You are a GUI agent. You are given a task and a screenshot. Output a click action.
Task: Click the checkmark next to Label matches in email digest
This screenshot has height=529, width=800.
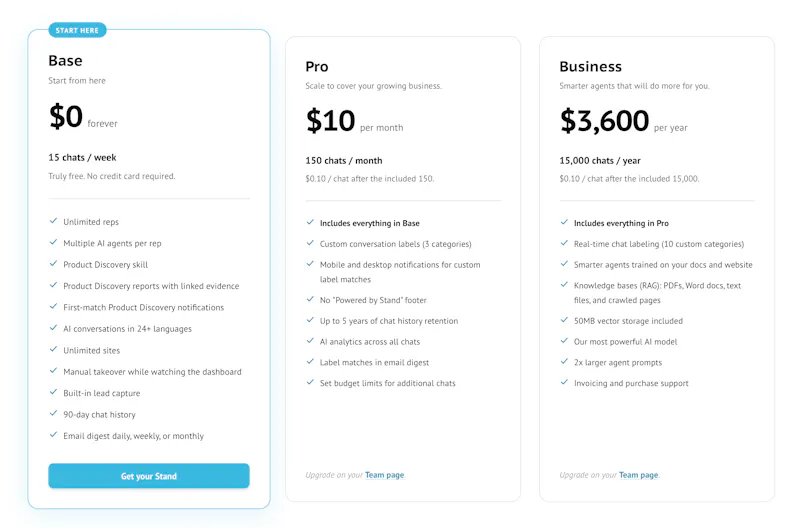(x=310, y=362)
